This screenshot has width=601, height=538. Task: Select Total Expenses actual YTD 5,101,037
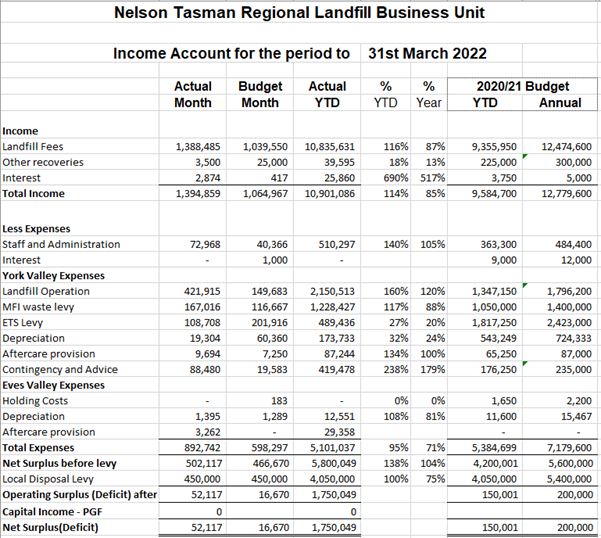(333, 448)
